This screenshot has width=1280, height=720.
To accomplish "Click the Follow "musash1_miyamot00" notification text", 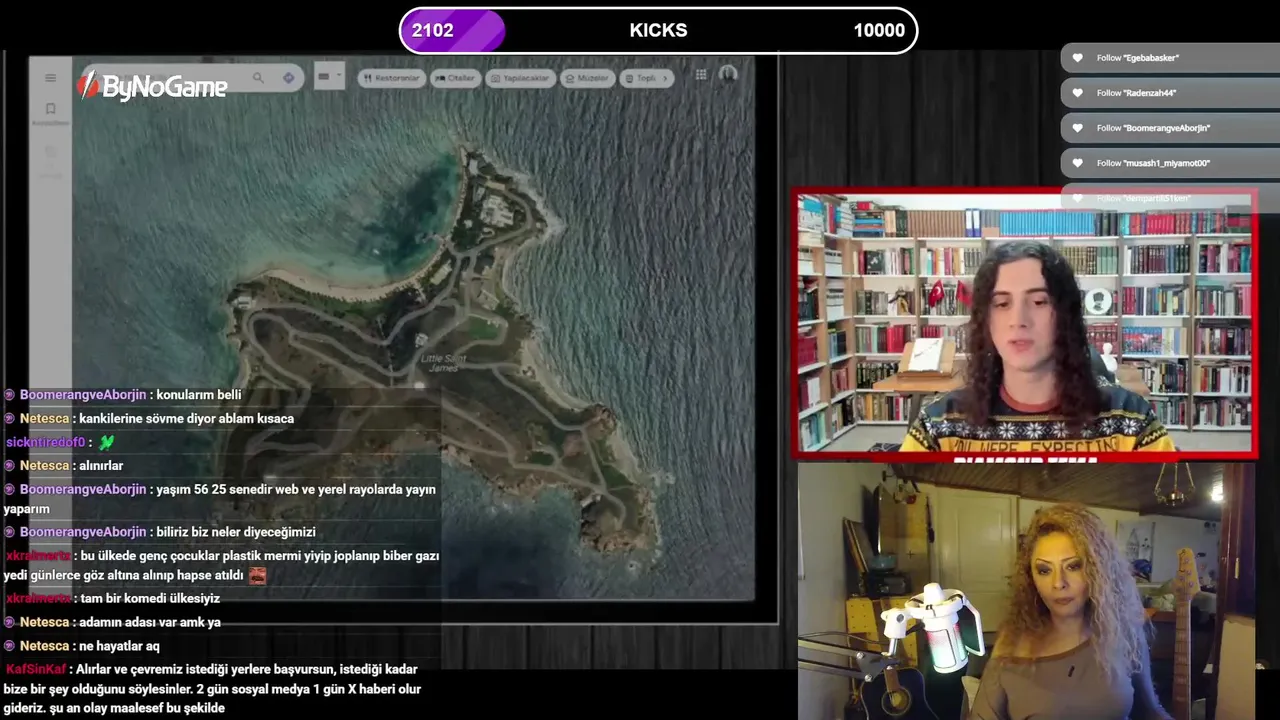I will click(1153, 163).
